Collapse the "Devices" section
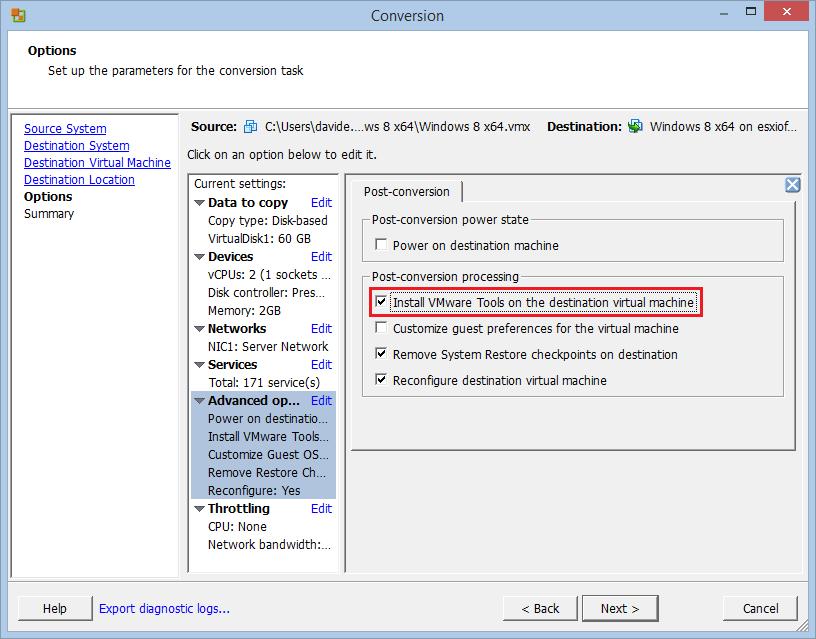The image size is (816, 639). 200,256
